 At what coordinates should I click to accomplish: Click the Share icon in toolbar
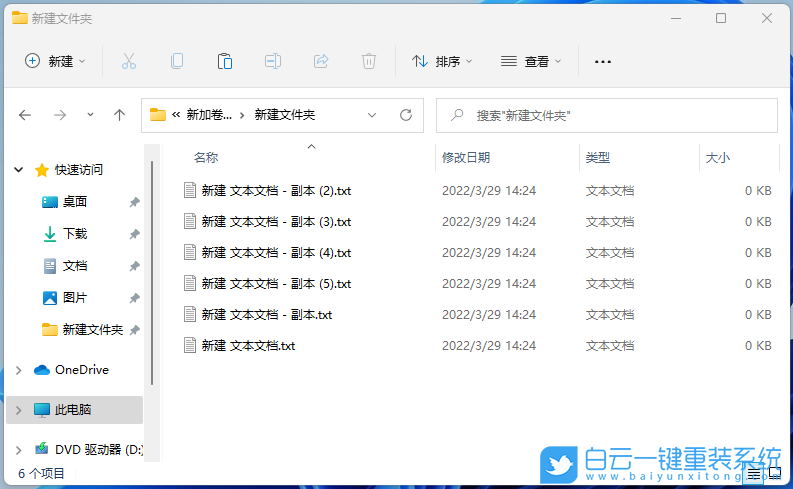(x=321, y=62)
